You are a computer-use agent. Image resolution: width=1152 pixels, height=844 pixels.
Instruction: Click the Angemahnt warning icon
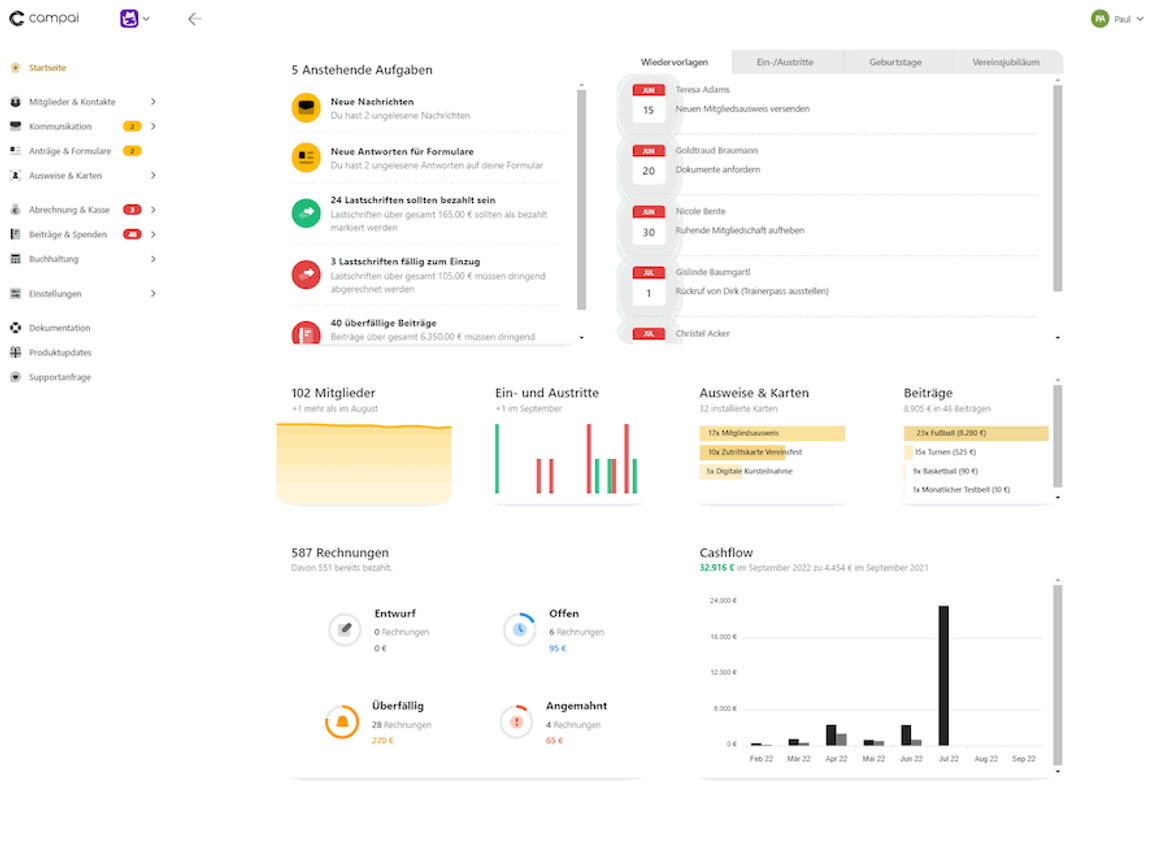[516, 721]
